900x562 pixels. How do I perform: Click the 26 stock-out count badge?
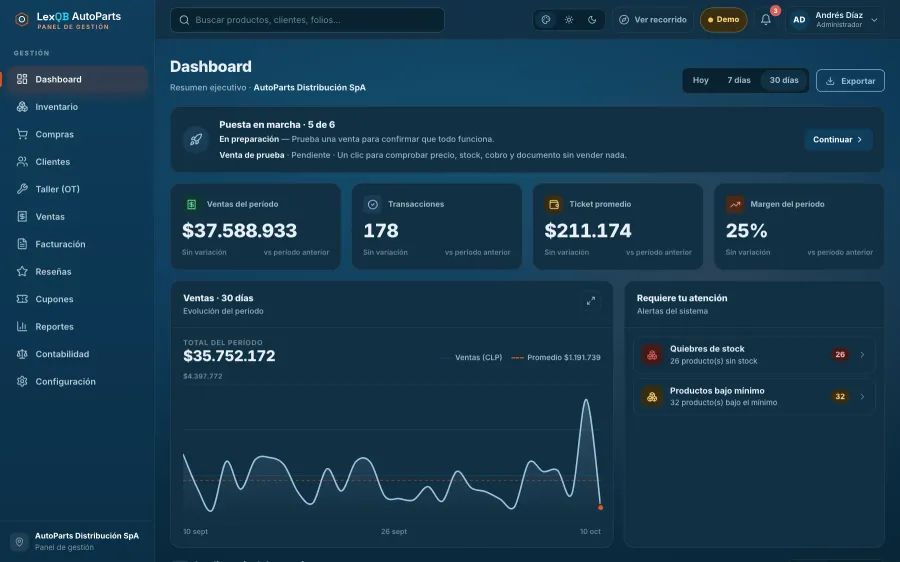[x=840, y=355]
